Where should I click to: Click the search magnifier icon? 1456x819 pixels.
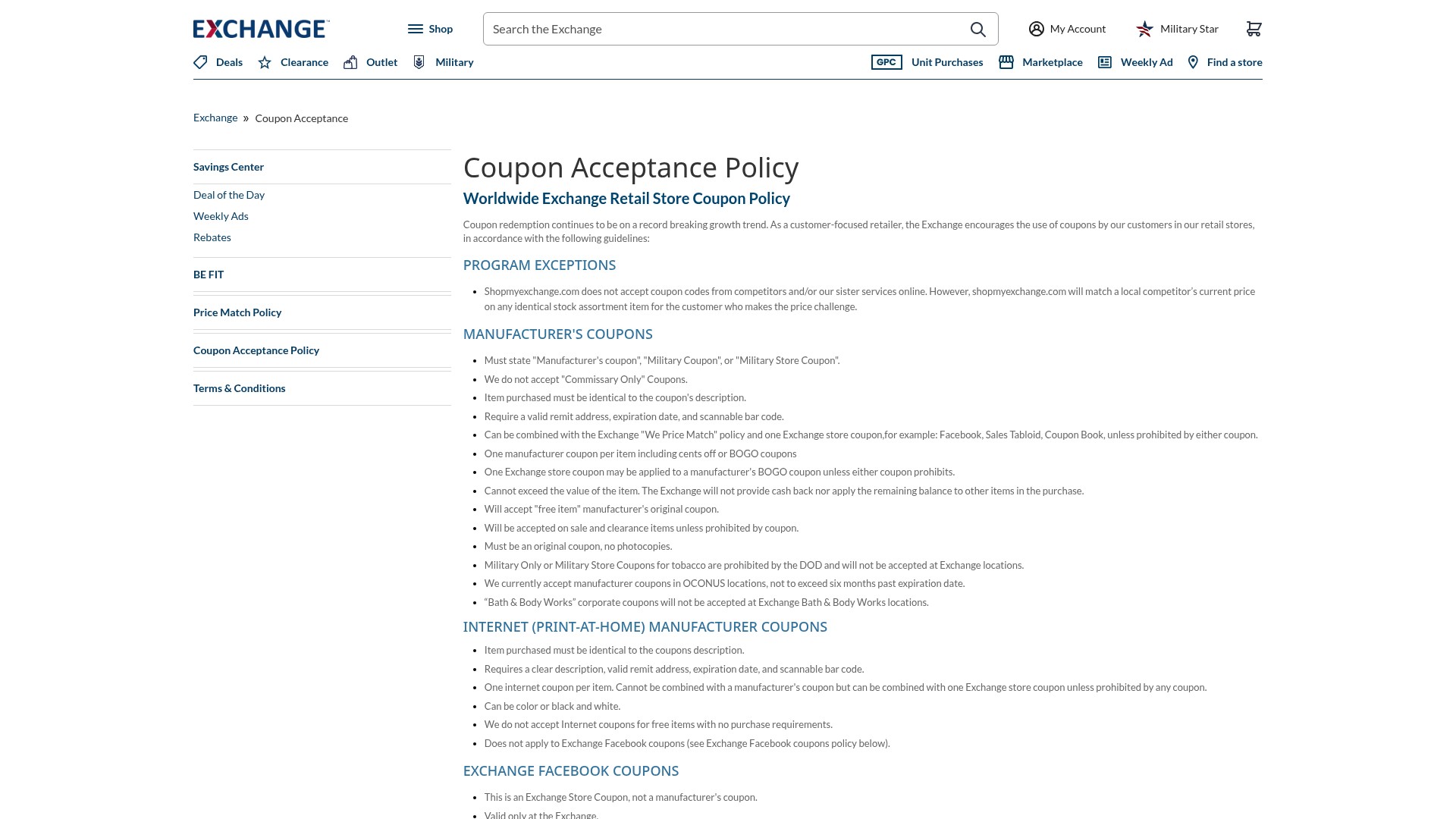tap(977, 30)
